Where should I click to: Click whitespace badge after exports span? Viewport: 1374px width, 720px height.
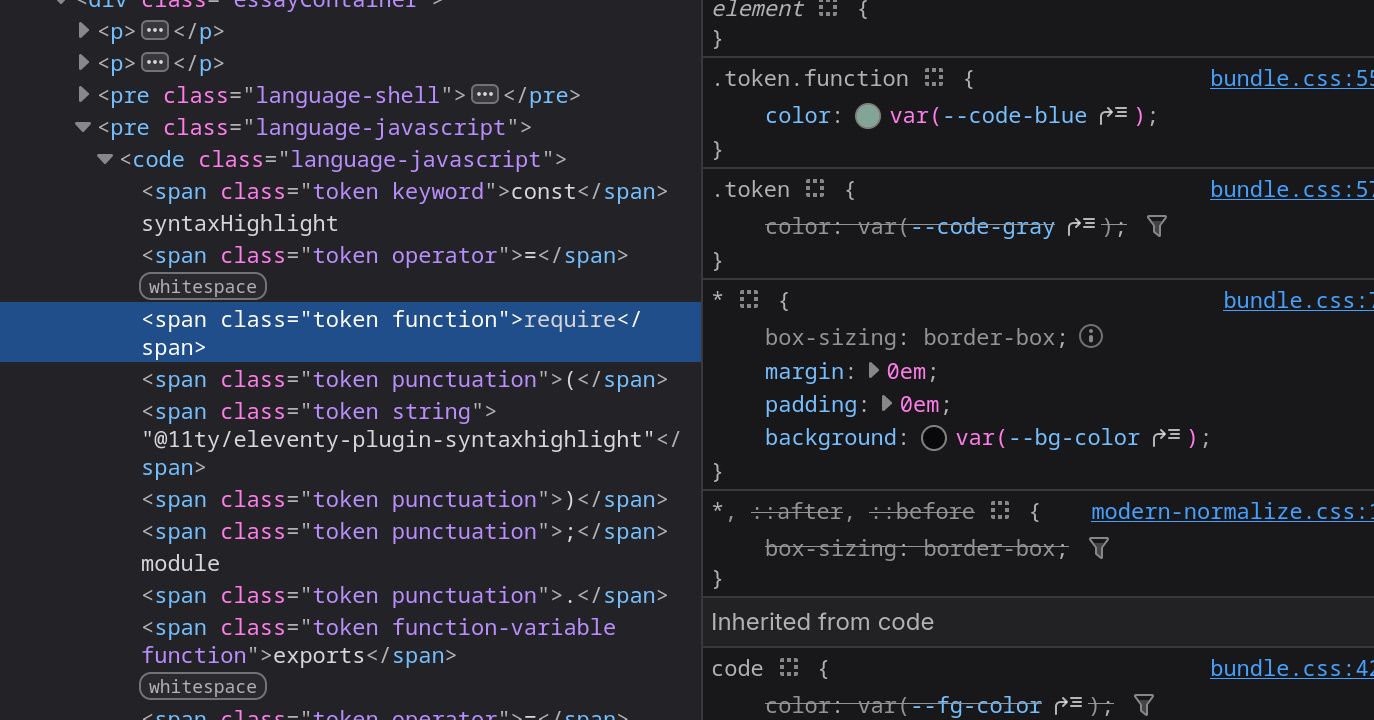[x=203, y=687]
